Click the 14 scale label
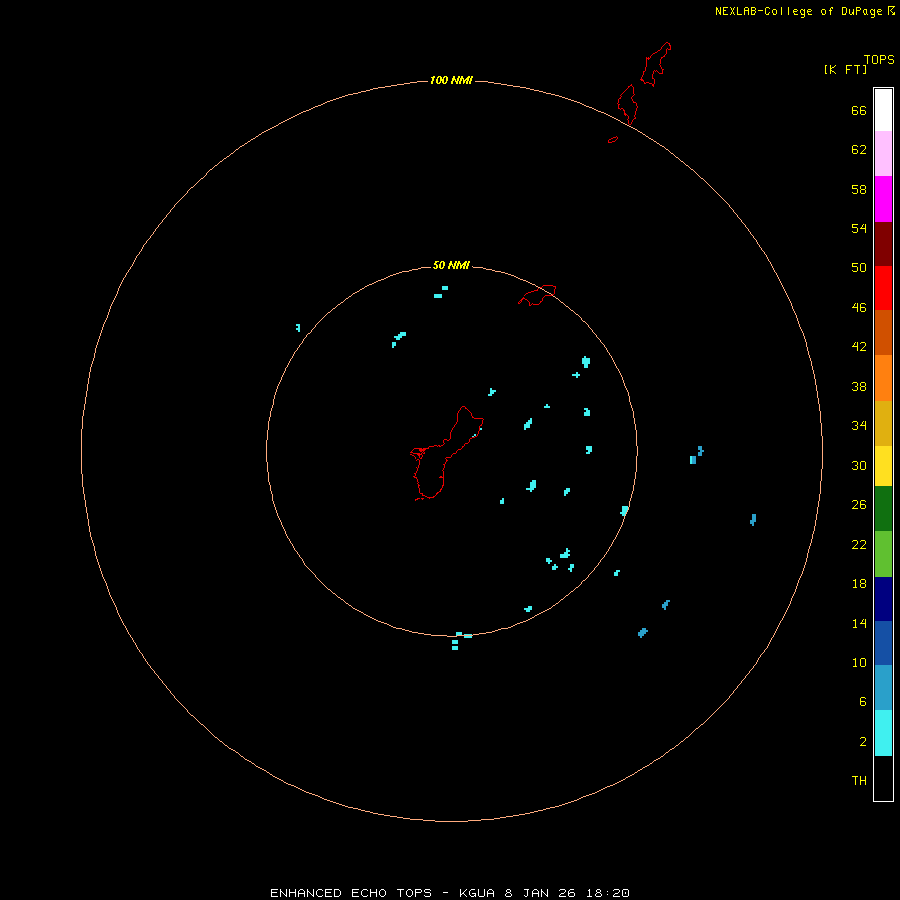Image resolution: width=900 pixels, height=900 pixels. click(x=859, y=623)
